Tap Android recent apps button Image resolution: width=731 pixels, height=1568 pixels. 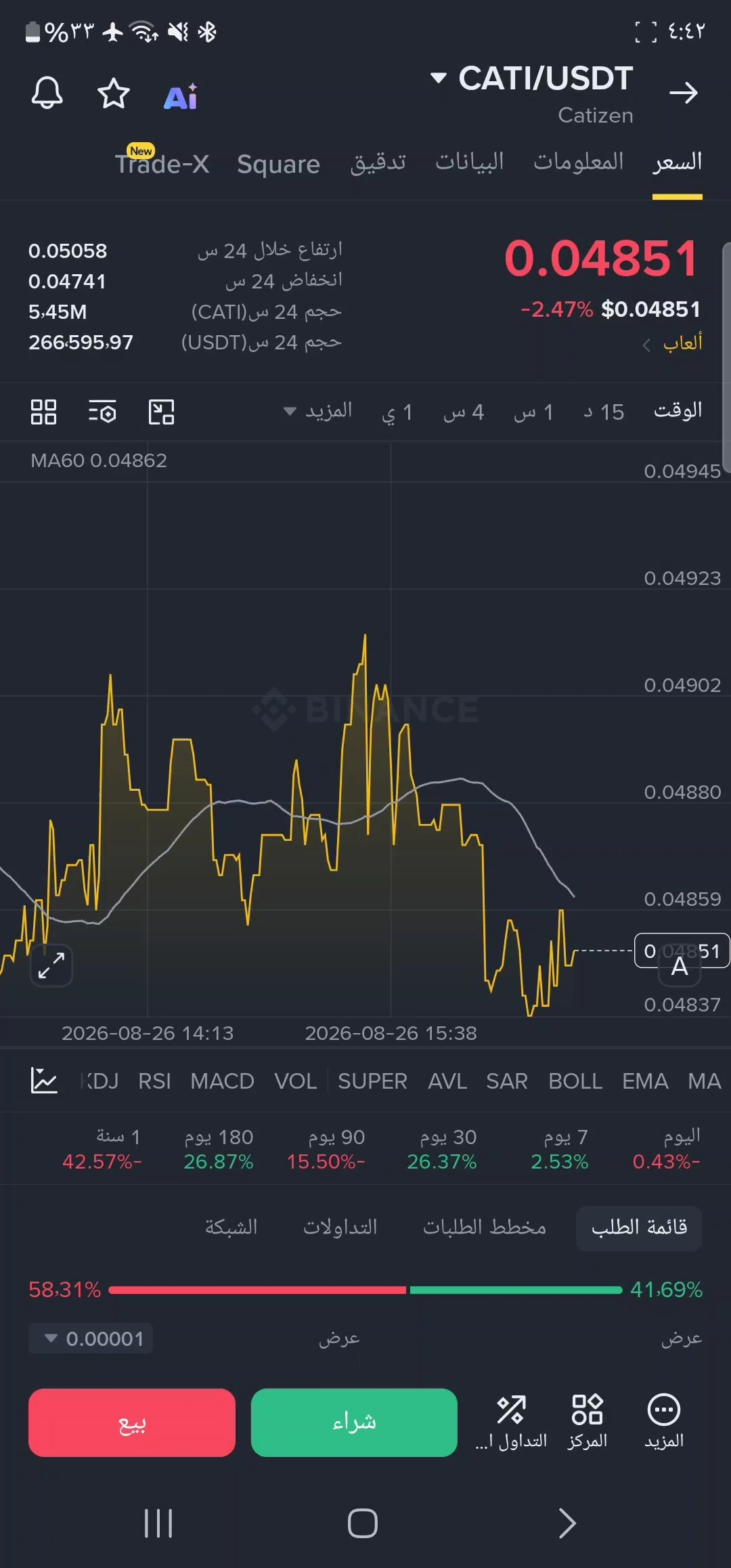coord(158,1523)
